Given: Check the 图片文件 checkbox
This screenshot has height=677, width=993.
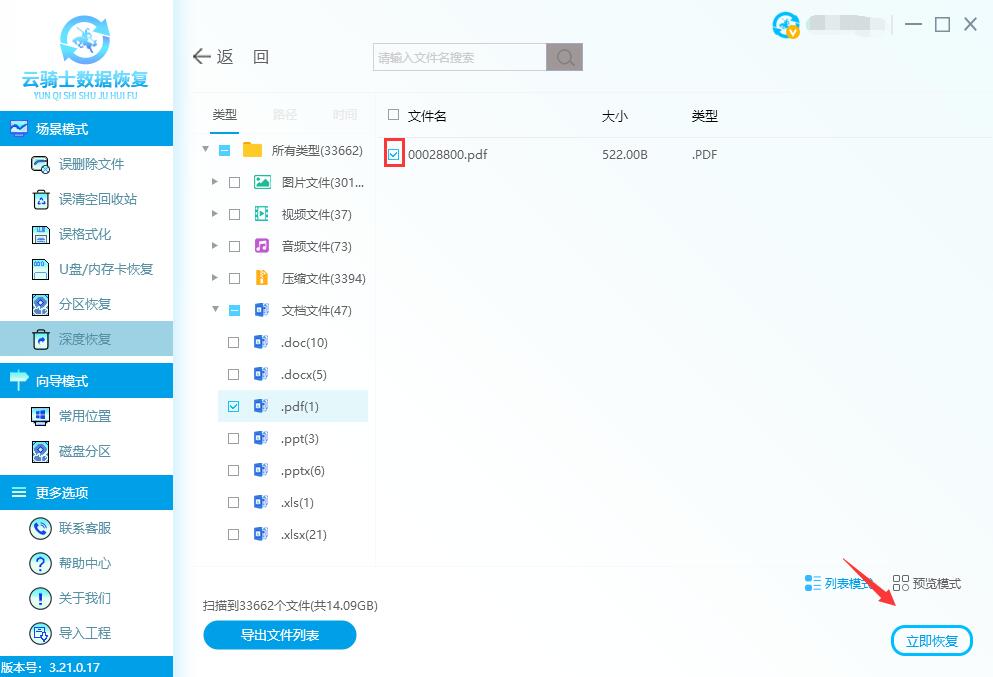Looking at the screenshot, I should (x=234, y=182).
